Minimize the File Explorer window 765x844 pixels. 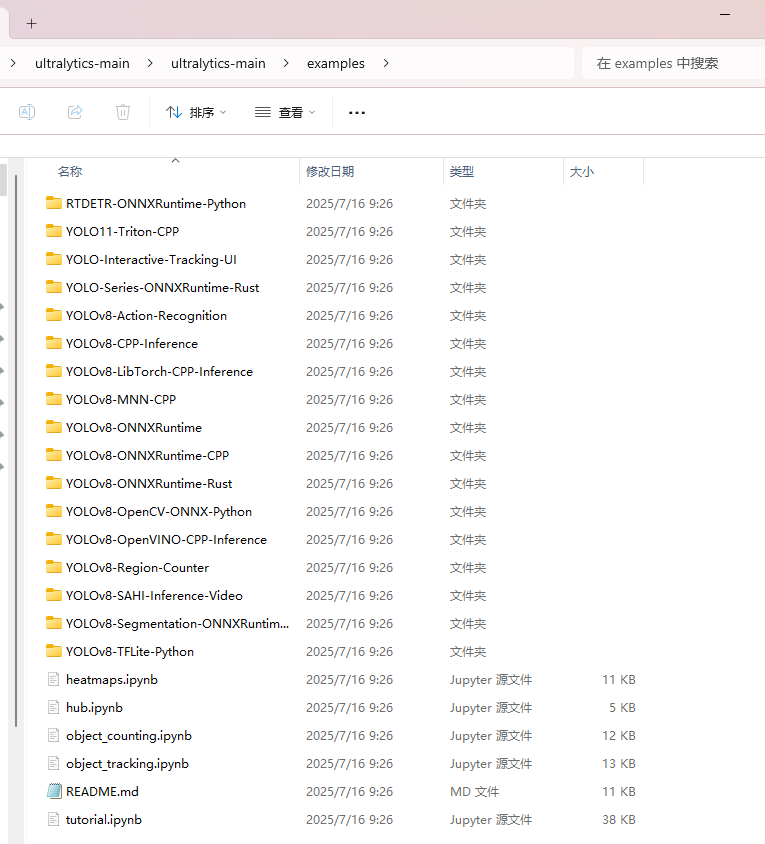tap(725, 15)
